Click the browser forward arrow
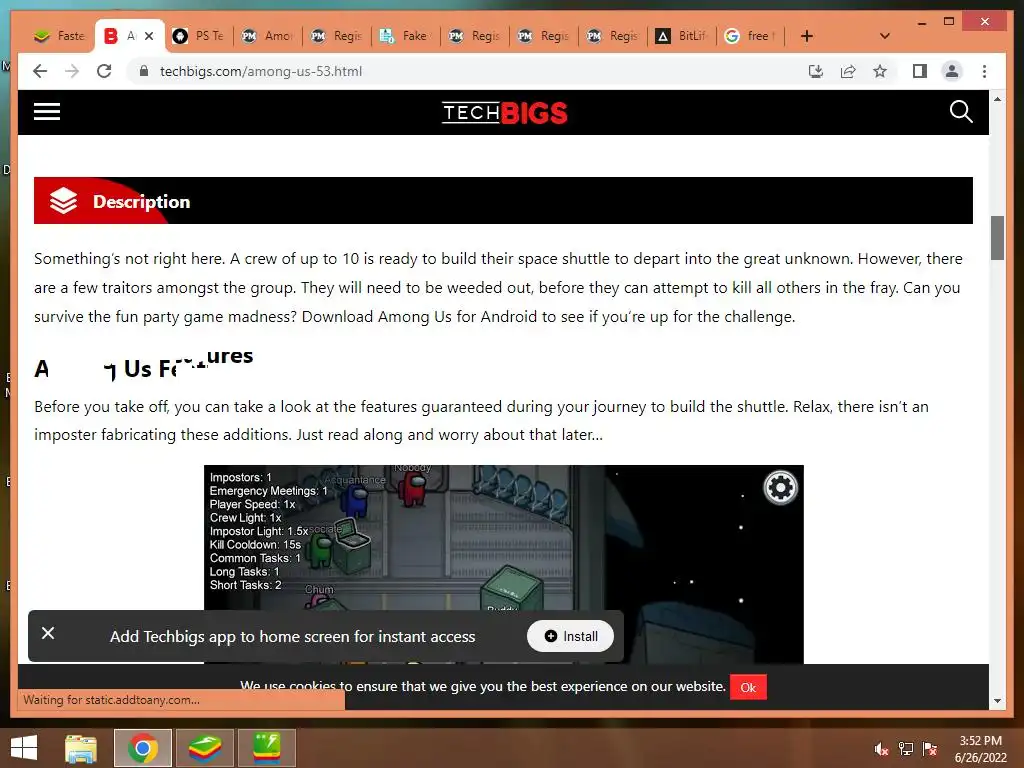Screen dimensions: 1024x768 (x=72, y=71)
